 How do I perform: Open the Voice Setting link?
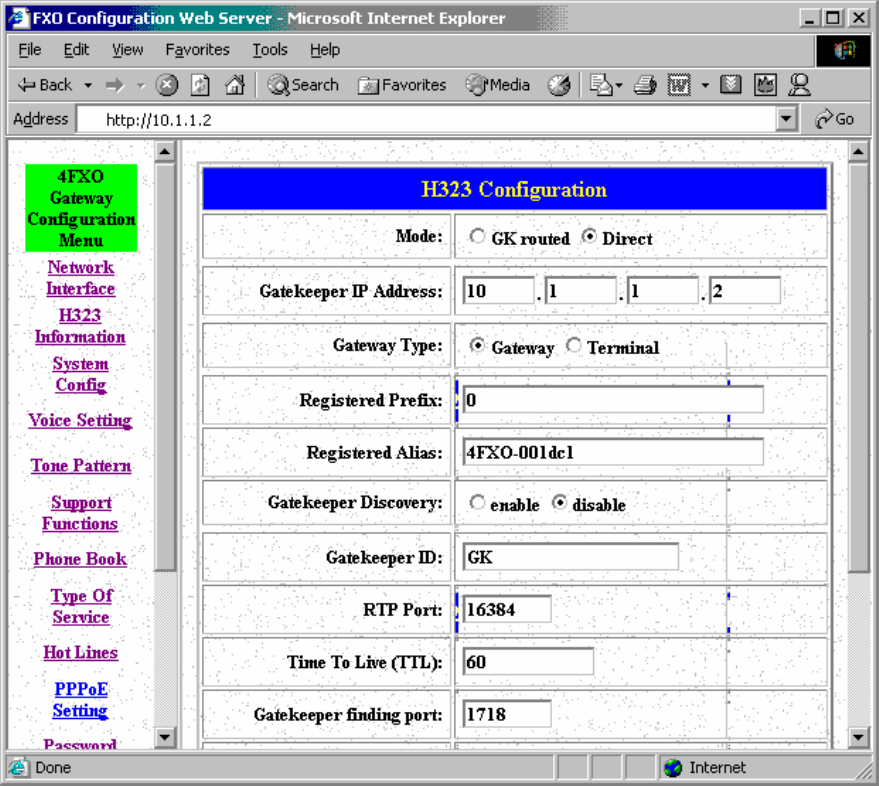(x=80, y=421)
